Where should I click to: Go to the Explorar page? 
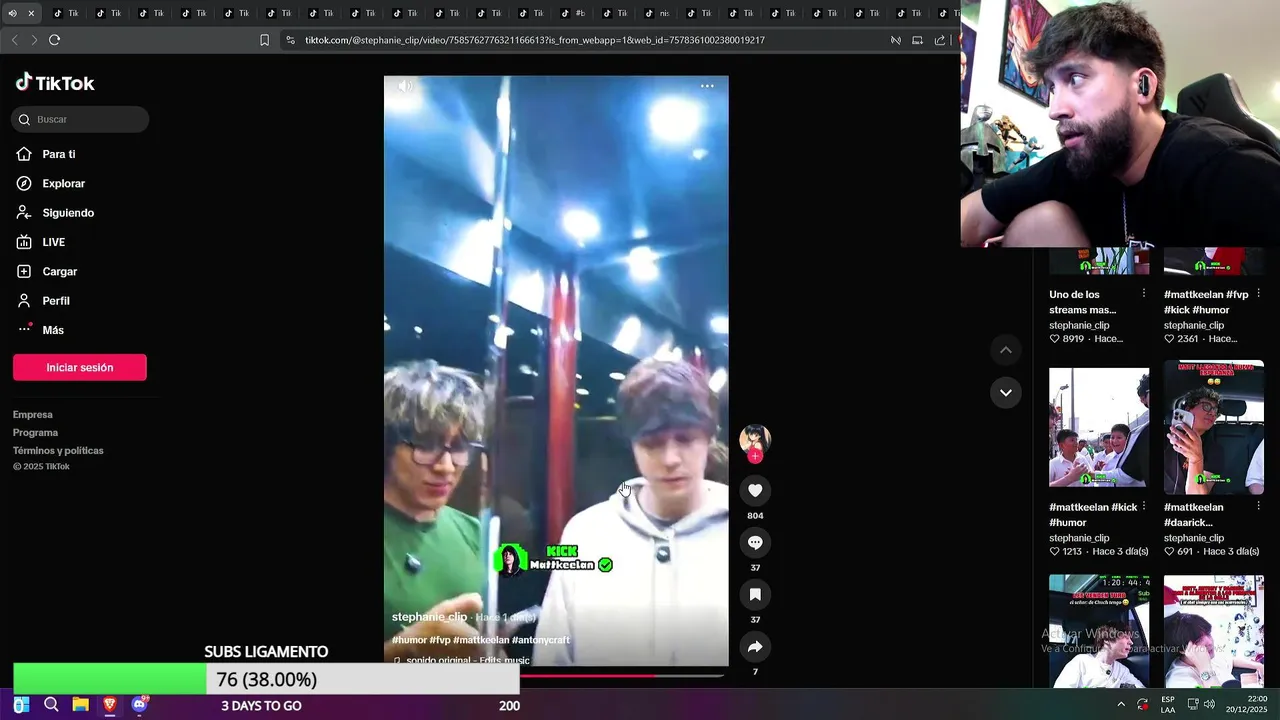[63, 184]
